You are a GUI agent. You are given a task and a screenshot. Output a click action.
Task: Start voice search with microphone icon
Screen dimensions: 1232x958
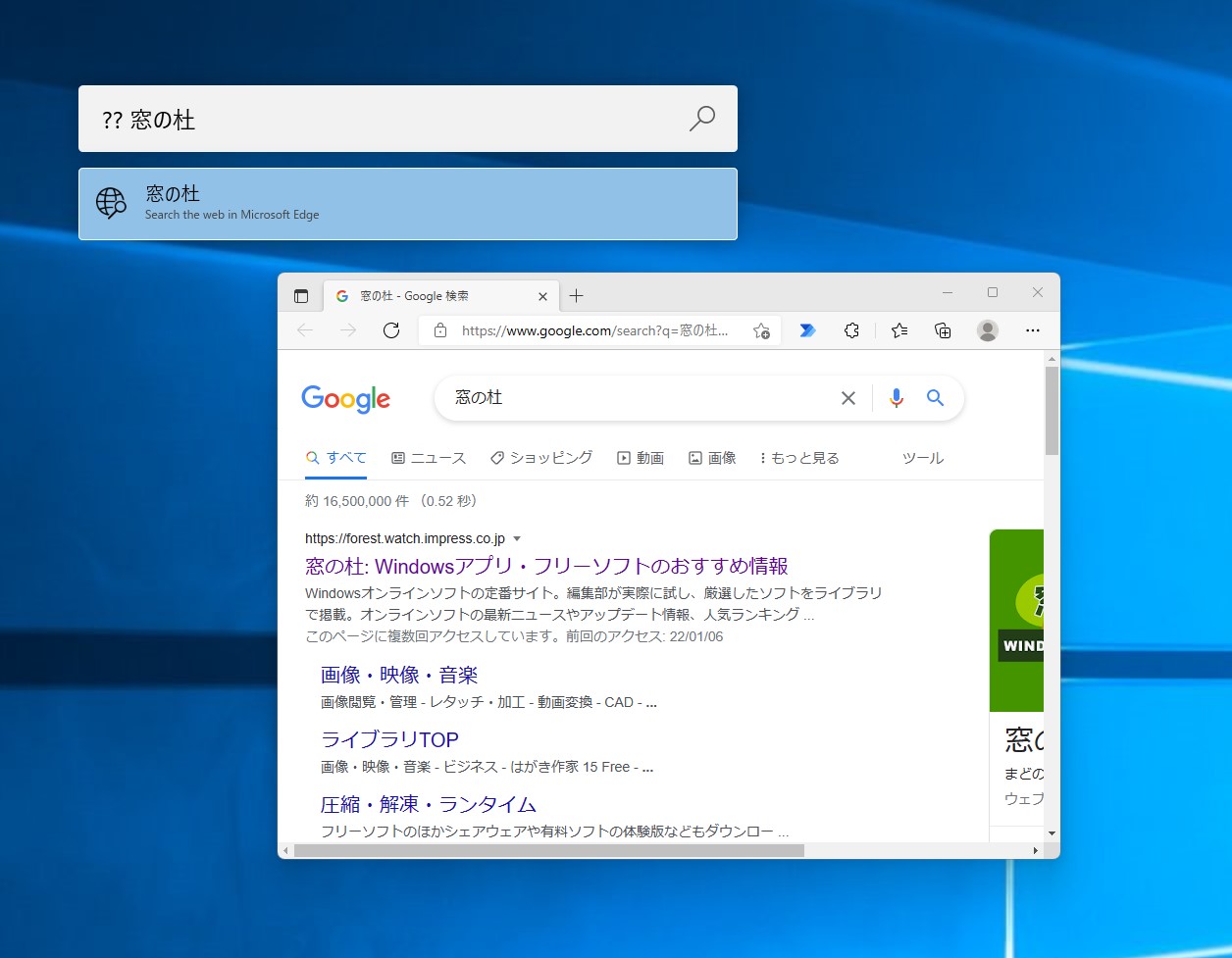pos(896,398)
